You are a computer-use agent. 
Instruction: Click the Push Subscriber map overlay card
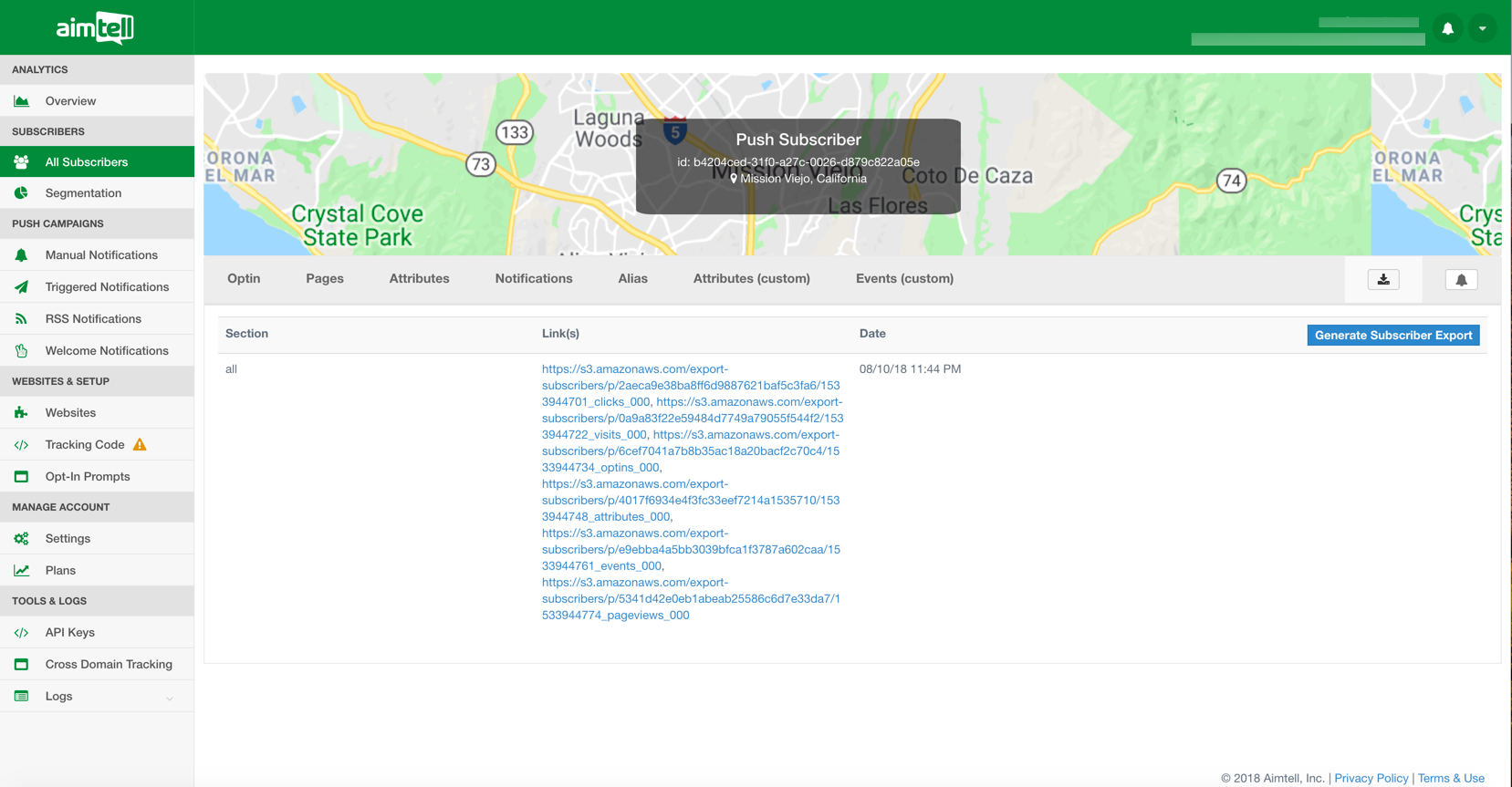[x=798, y=166]
